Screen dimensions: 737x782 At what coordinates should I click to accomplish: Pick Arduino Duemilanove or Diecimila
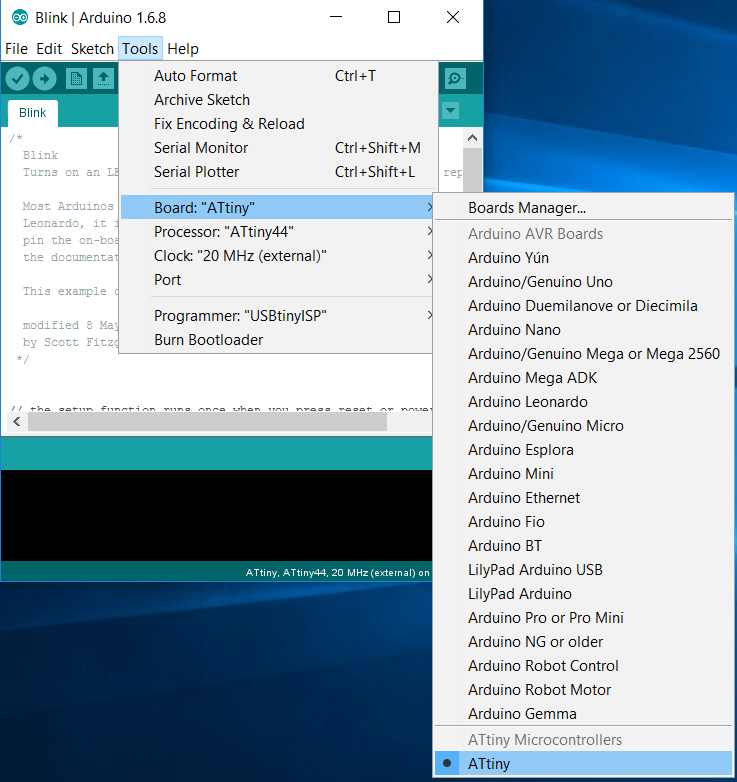[x=583, y=306]
